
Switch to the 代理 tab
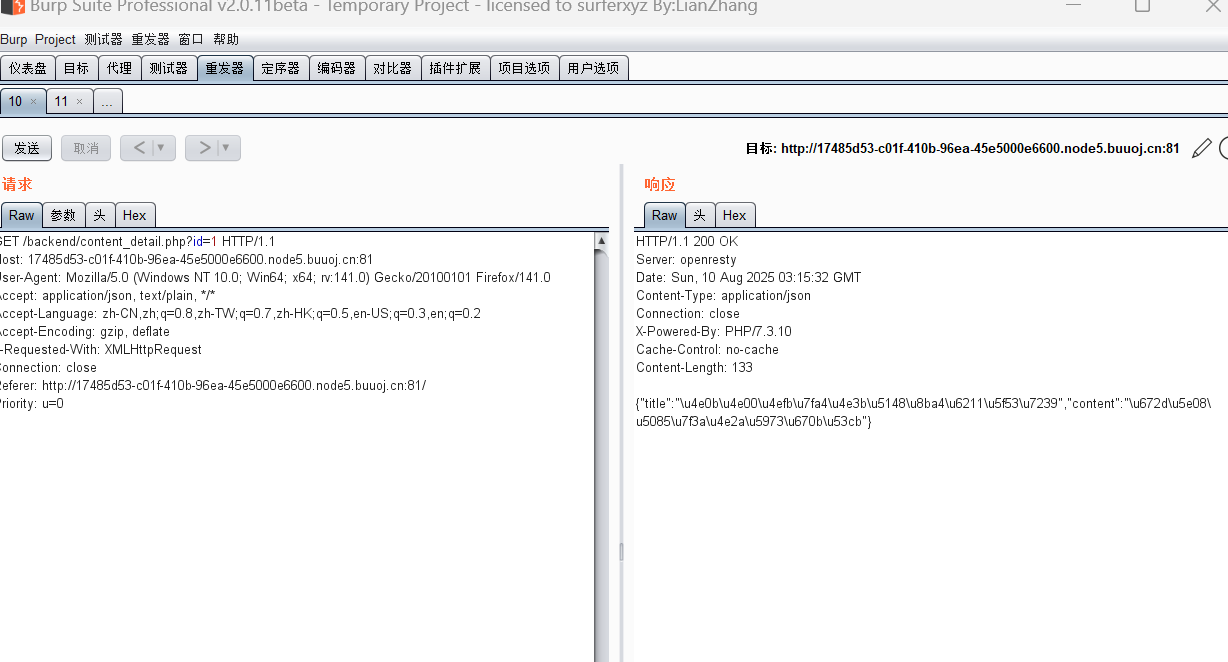point(119,68)
